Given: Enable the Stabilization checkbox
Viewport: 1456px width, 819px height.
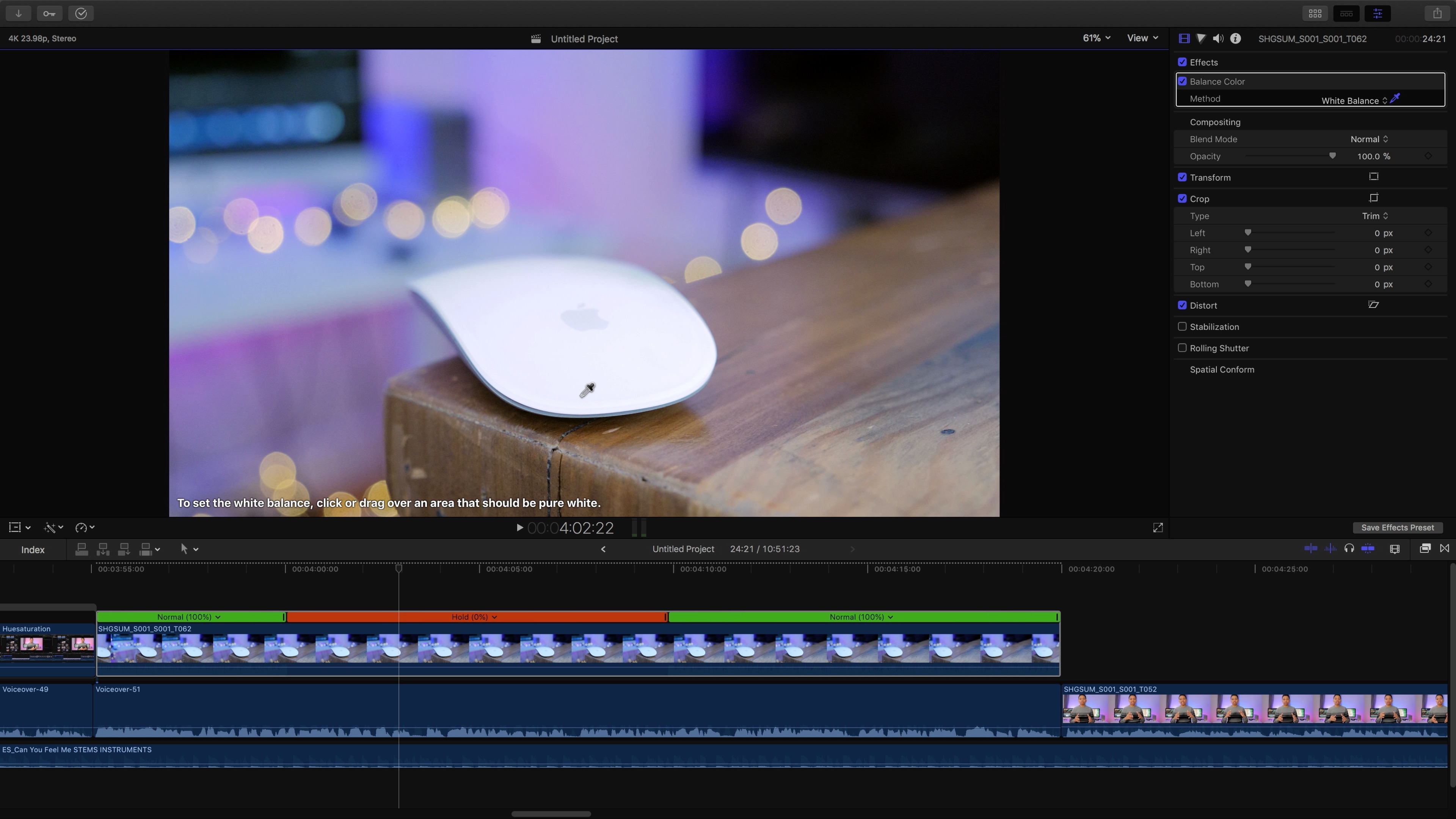Looking at the screenshot, I should (1182, 327).
